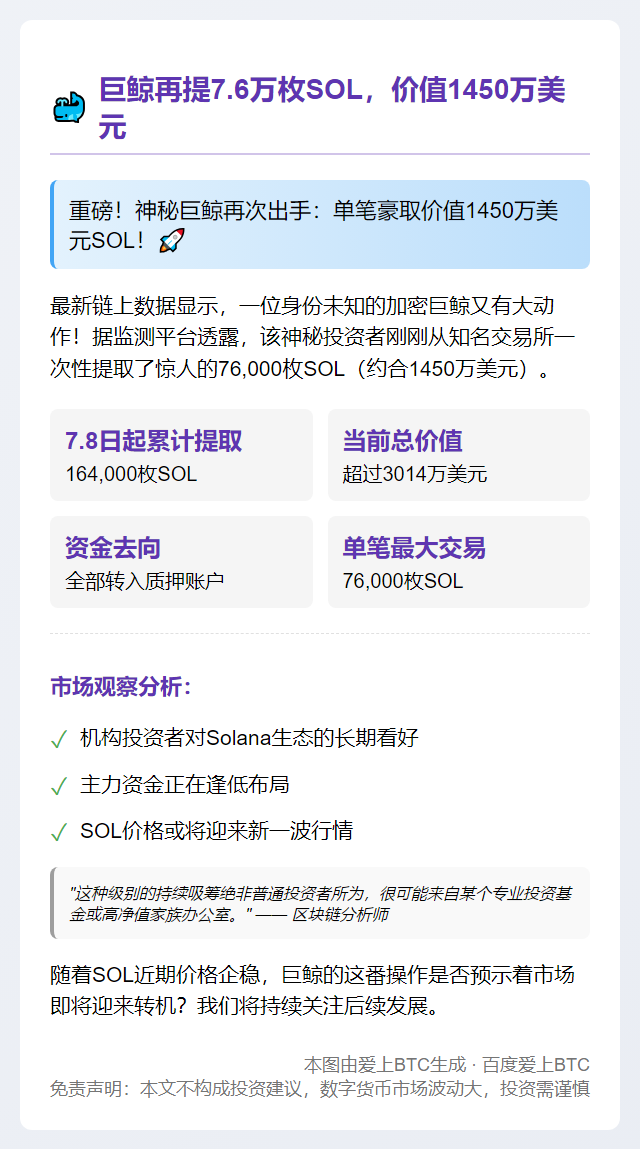
Task: Select the 单笔最大交易 stat card
Action: (x=458, y=562)
